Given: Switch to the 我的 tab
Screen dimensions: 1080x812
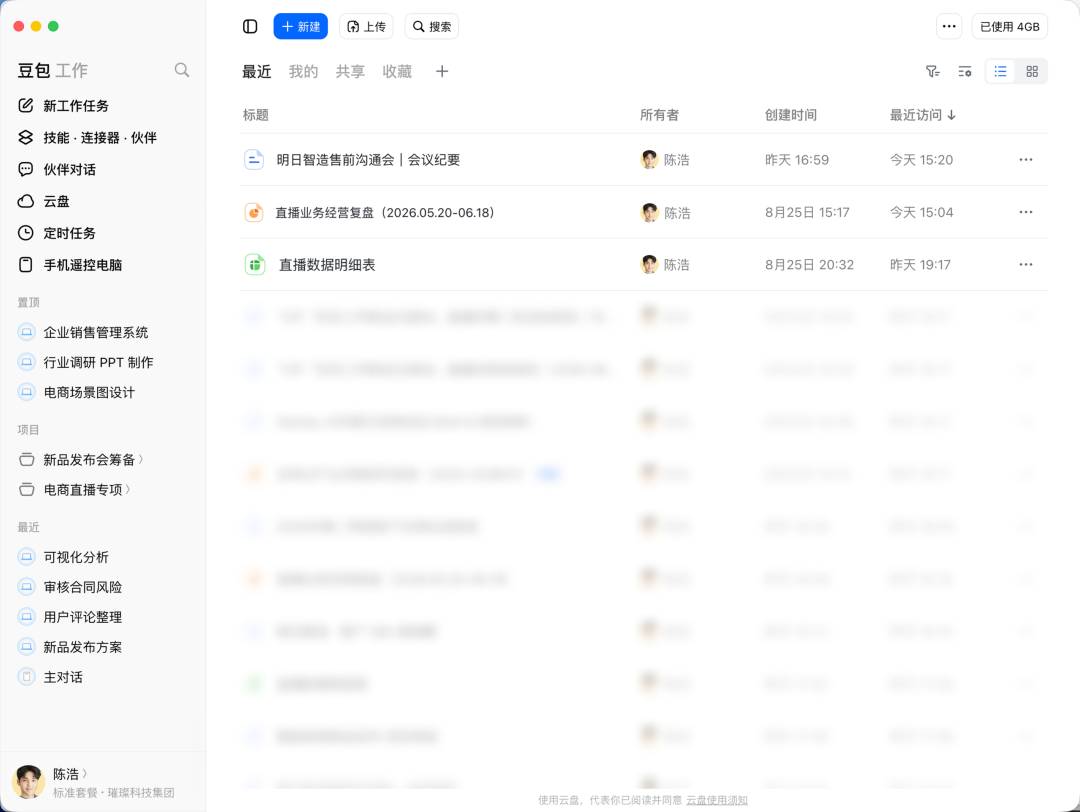Looking at the screenshot, I should [x=303, y=72].
